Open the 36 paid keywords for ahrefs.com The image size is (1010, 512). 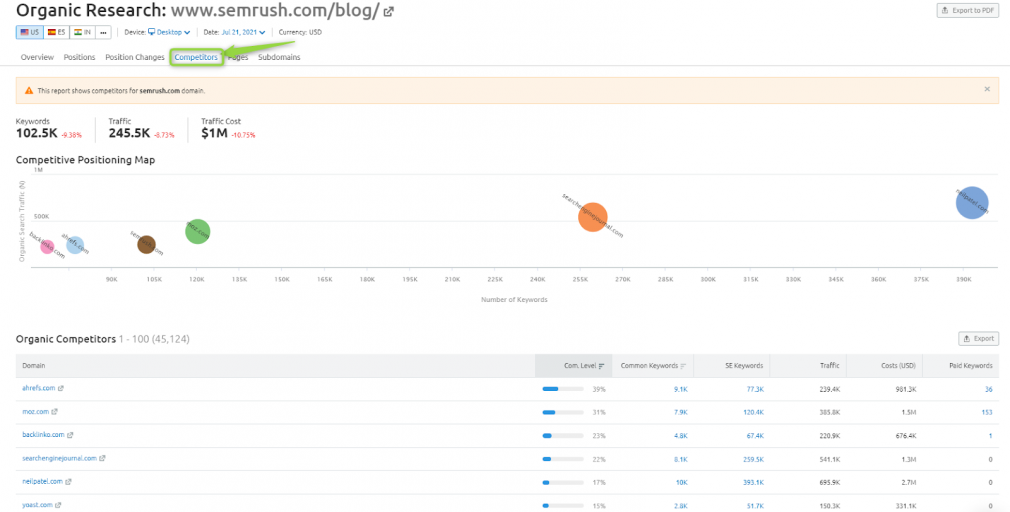coord(989,389)
